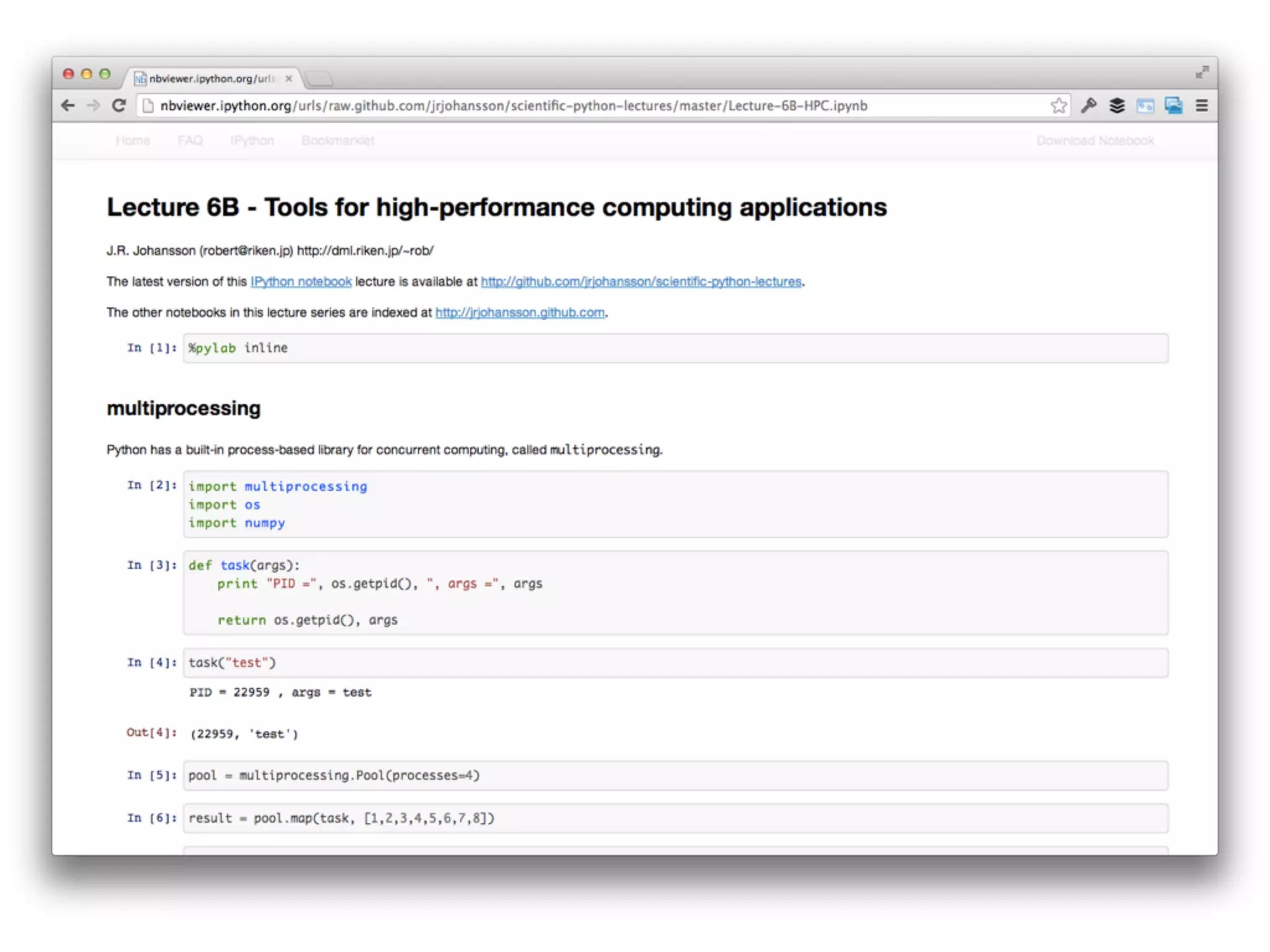Click the Download Notebook link
Screen dimensions: 1270x952
[1095, 141]
